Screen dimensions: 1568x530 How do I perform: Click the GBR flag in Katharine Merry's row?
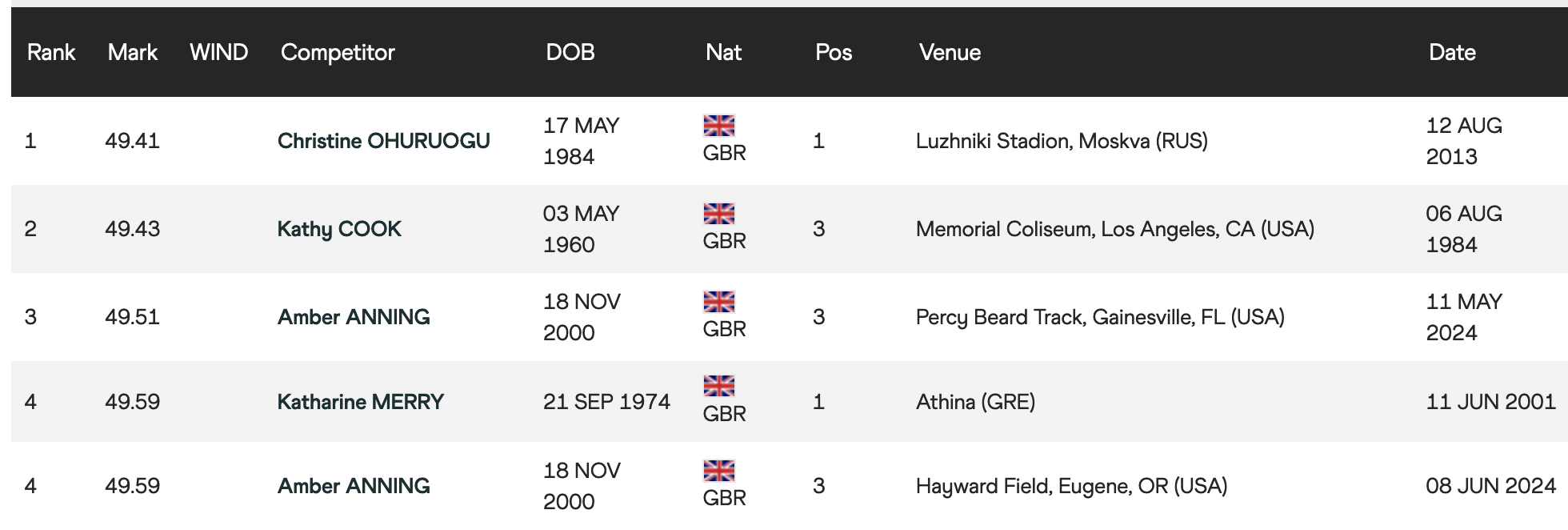pyautogui.click(x=718, y=387)
